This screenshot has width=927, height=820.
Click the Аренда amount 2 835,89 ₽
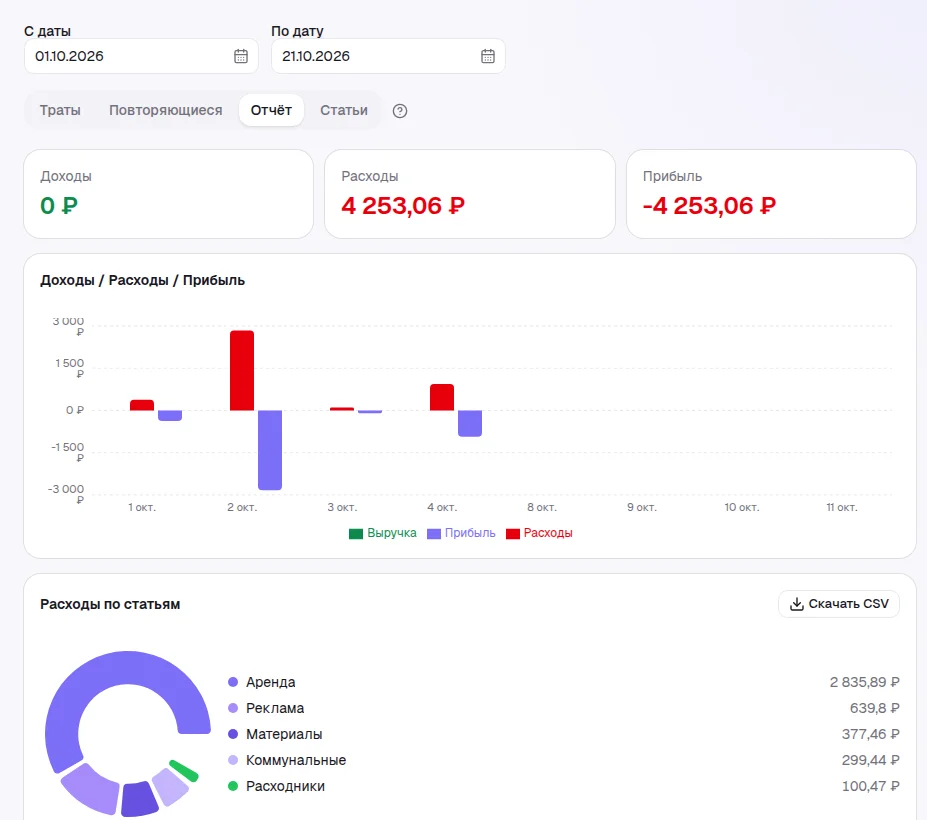pyautogui.click(x=864, y=682)
